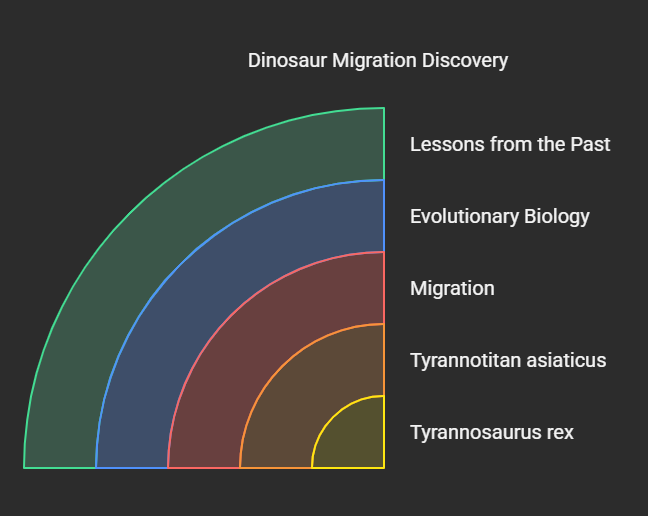Click the word Discovery in the title
The image size is (648, 516).
click(464, 61)
